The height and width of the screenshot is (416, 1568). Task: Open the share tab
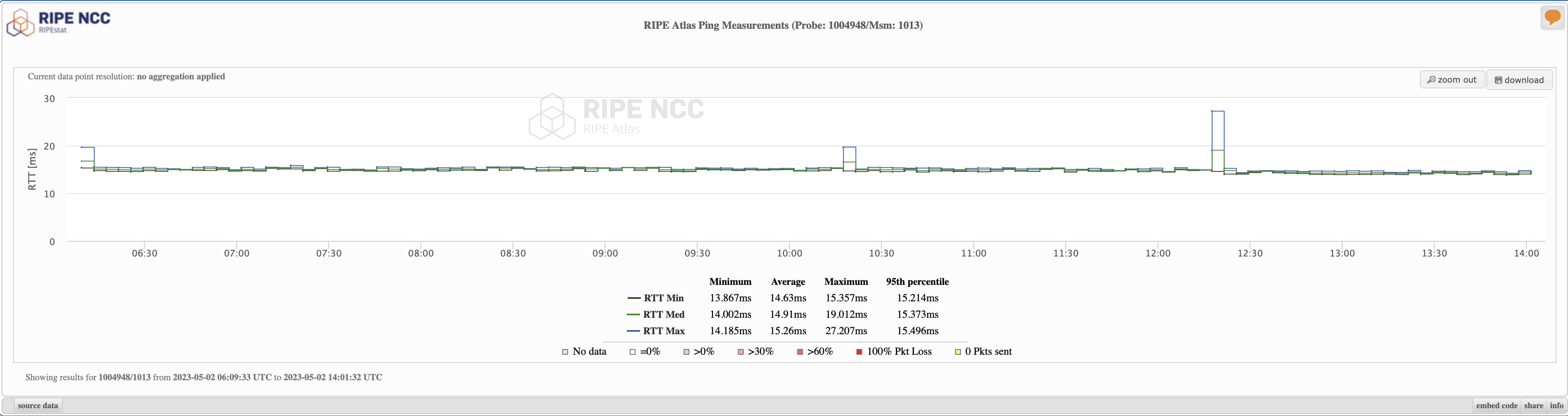1533,406
